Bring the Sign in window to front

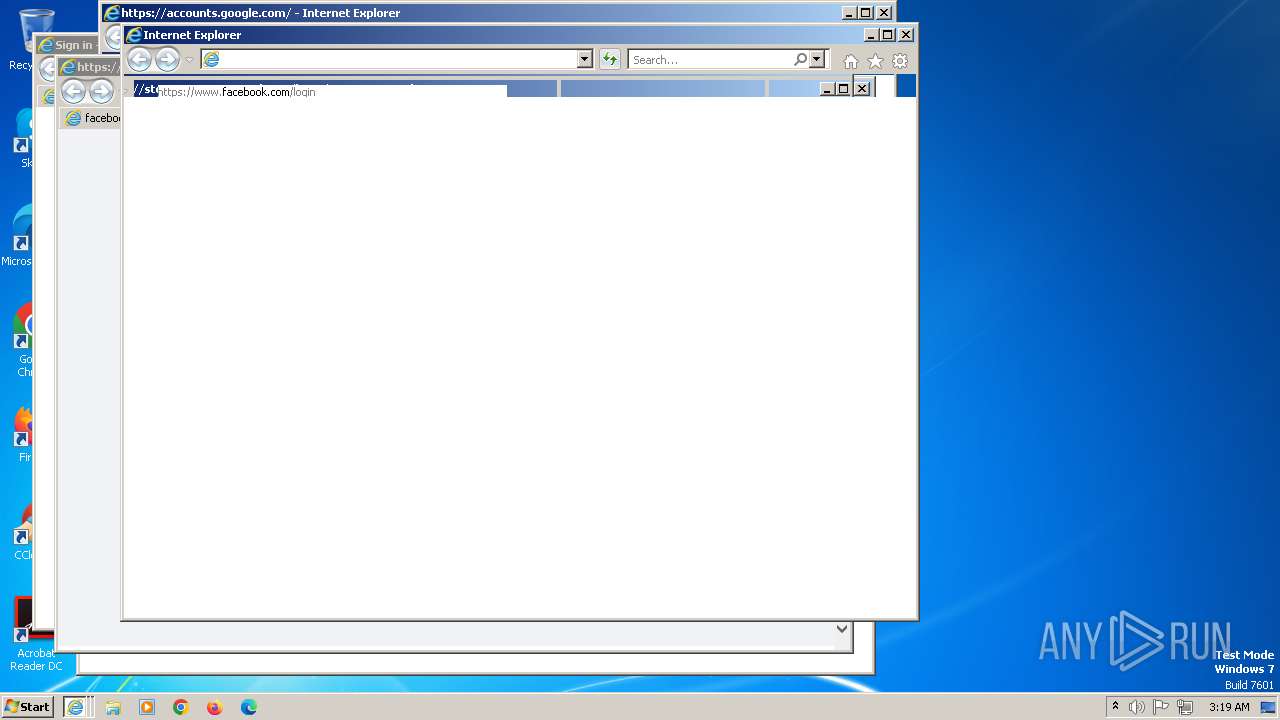pos(67,45)
